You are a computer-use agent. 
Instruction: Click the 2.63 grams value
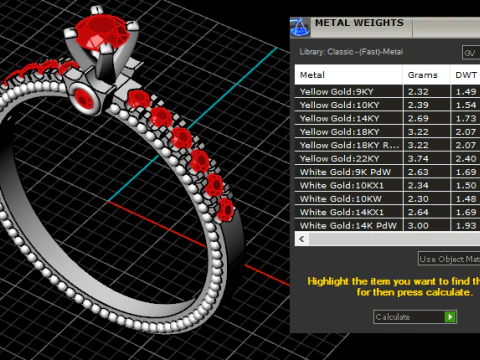[418, 172]
